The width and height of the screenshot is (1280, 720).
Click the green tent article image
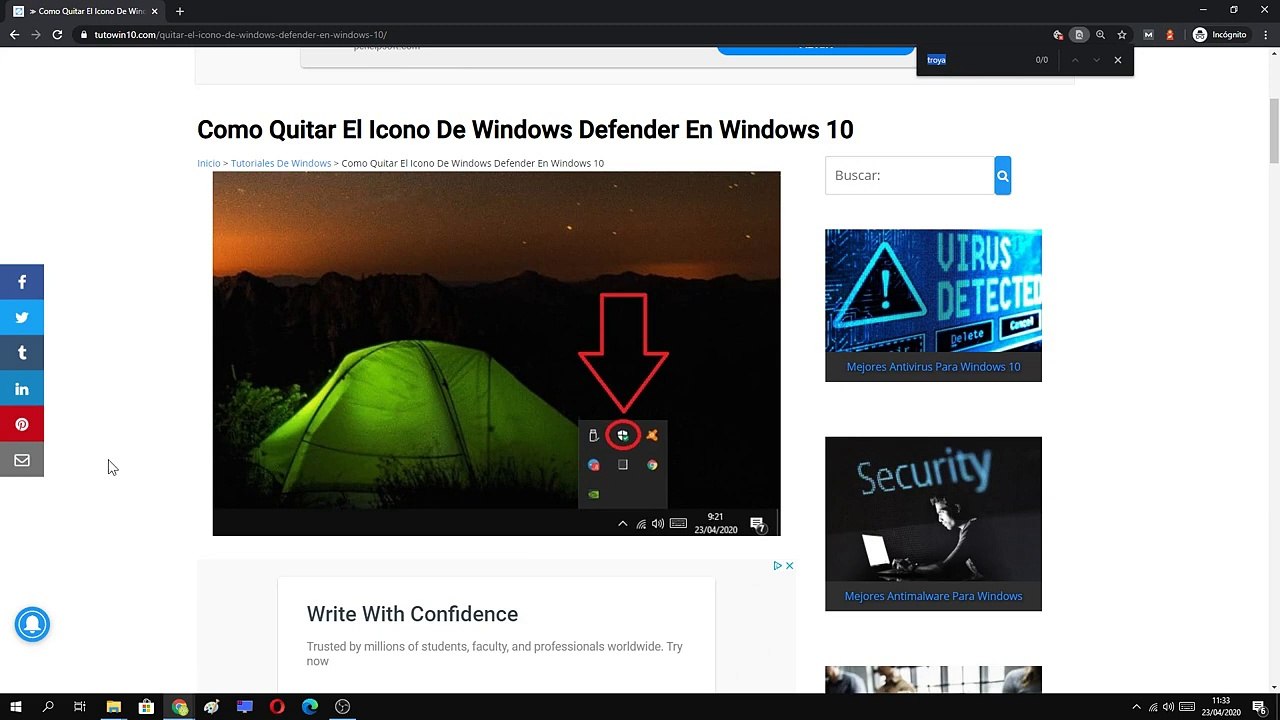point(496,354)
